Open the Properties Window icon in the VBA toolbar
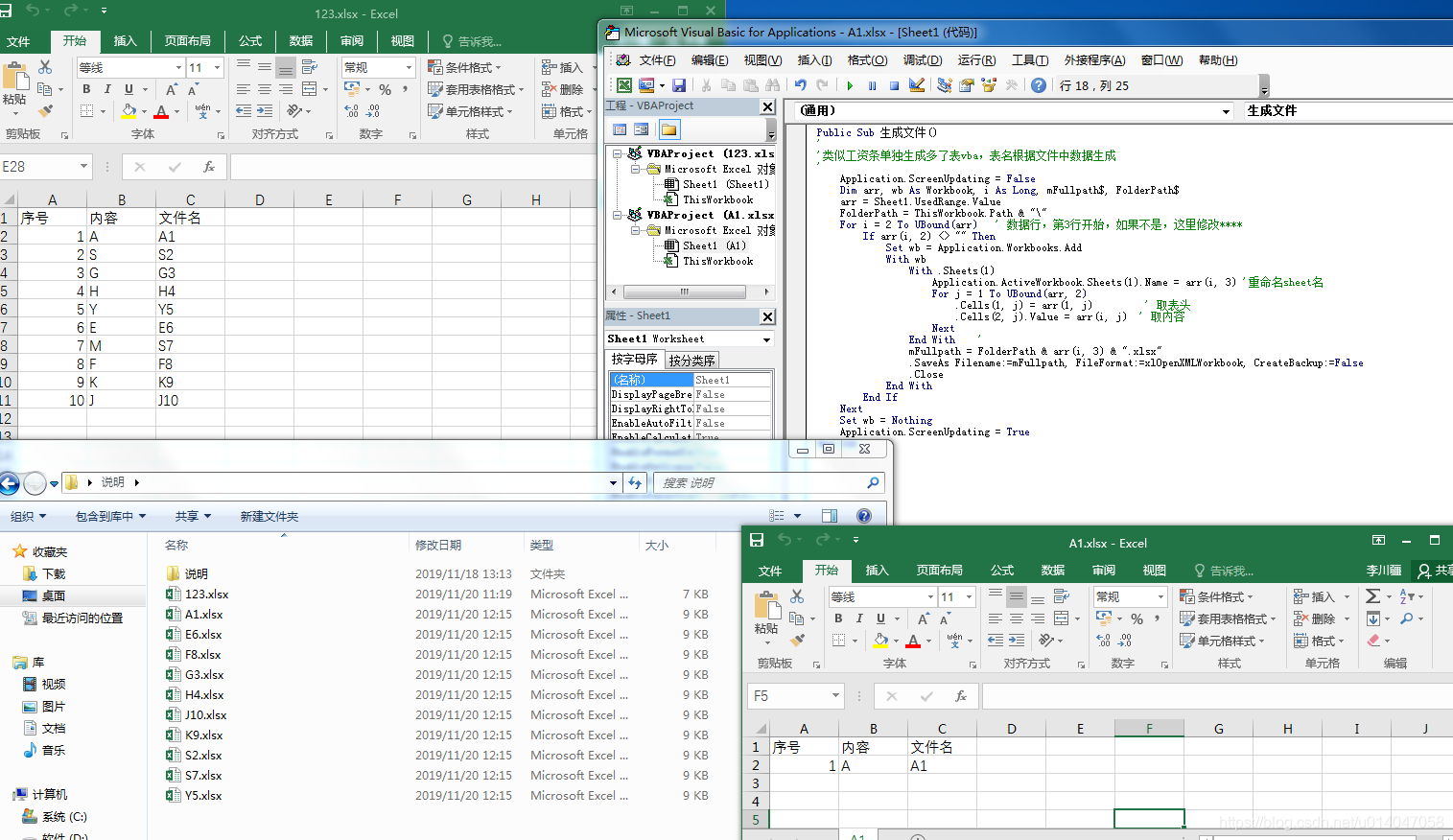The image size is (1453, 840). tap(967, 85)
